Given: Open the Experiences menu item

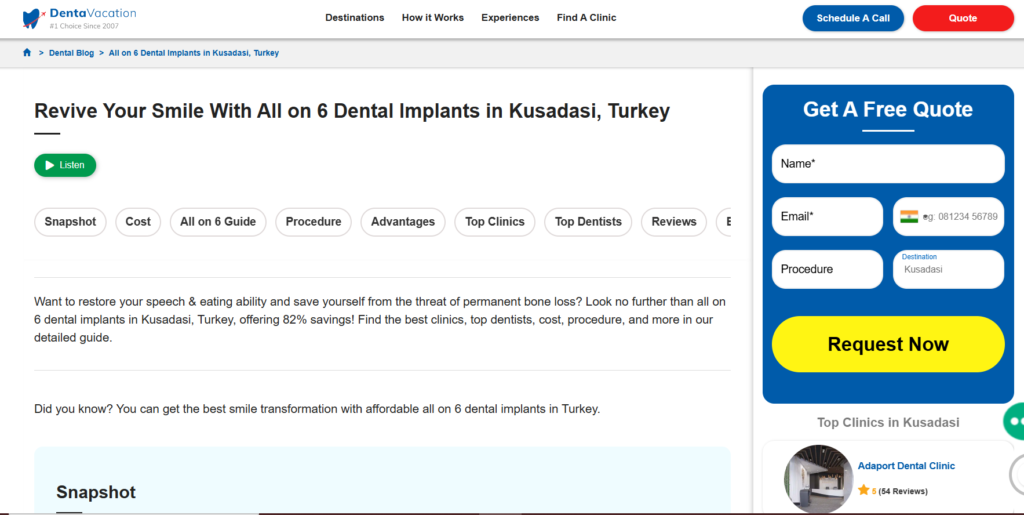Looking at the screenshot, I should [x=510, y=18].
